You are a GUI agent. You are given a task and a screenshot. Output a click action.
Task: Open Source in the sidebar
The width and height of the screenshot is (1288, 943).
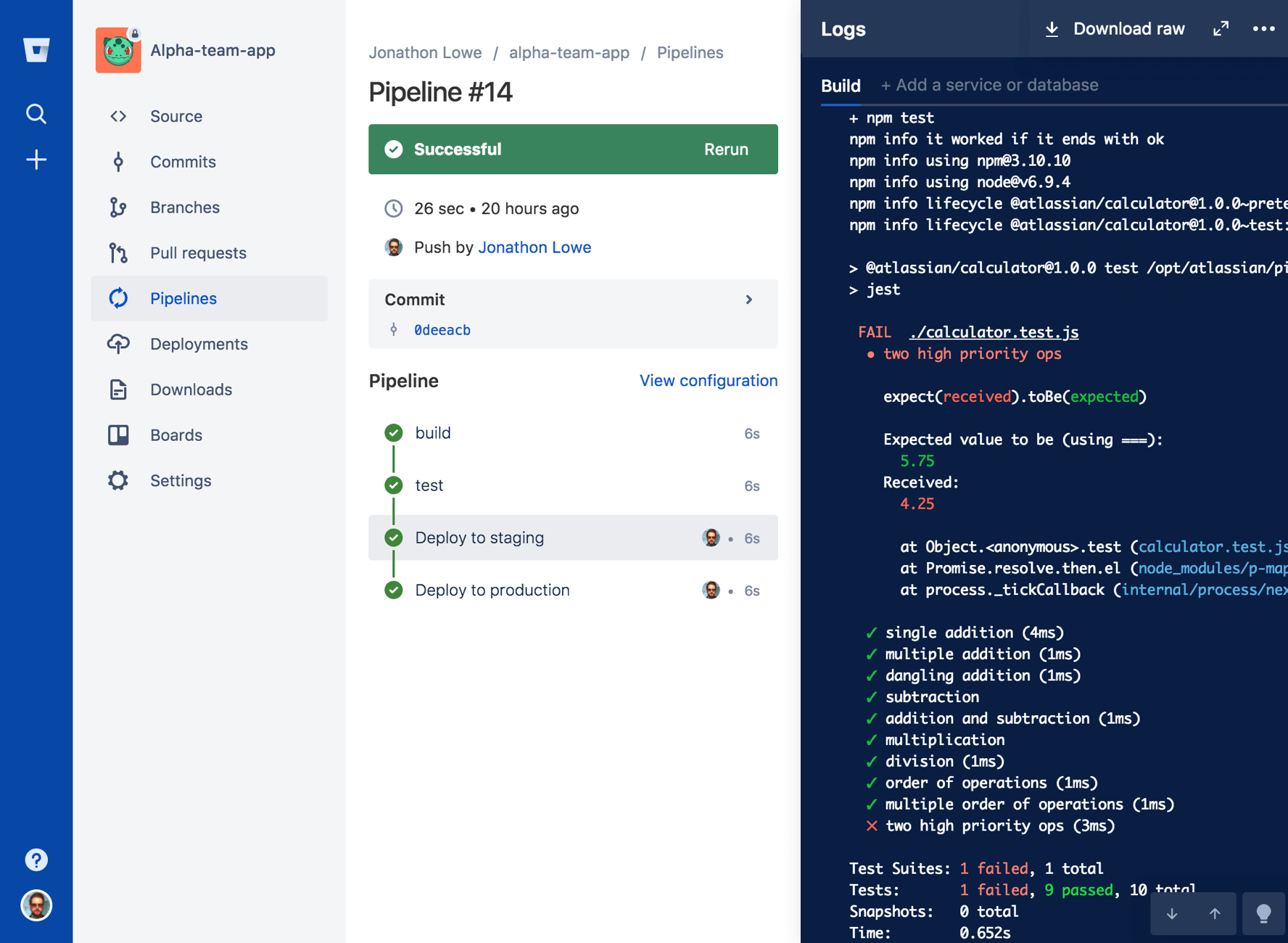[210, 116]
